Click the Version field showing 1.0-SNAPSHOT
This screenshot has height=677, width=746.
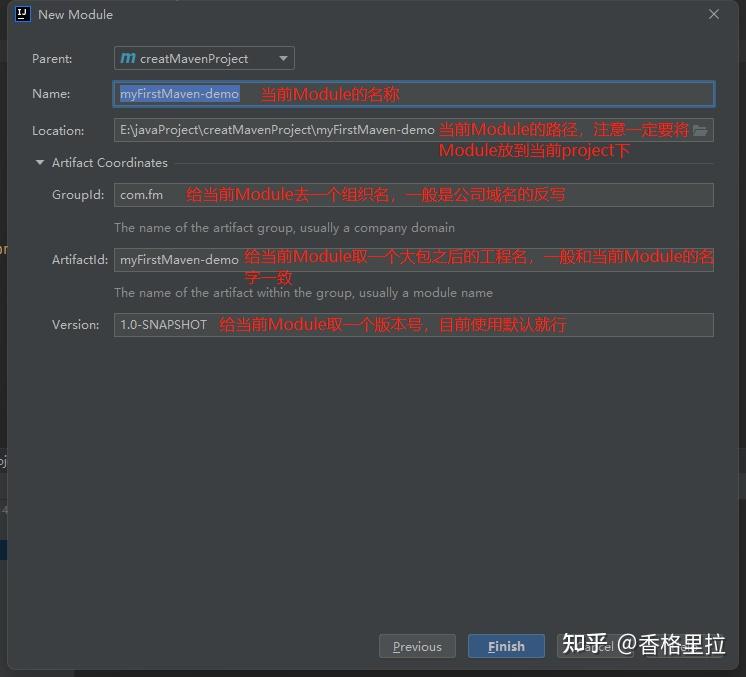pyautogui.click(x=413, y=325)
